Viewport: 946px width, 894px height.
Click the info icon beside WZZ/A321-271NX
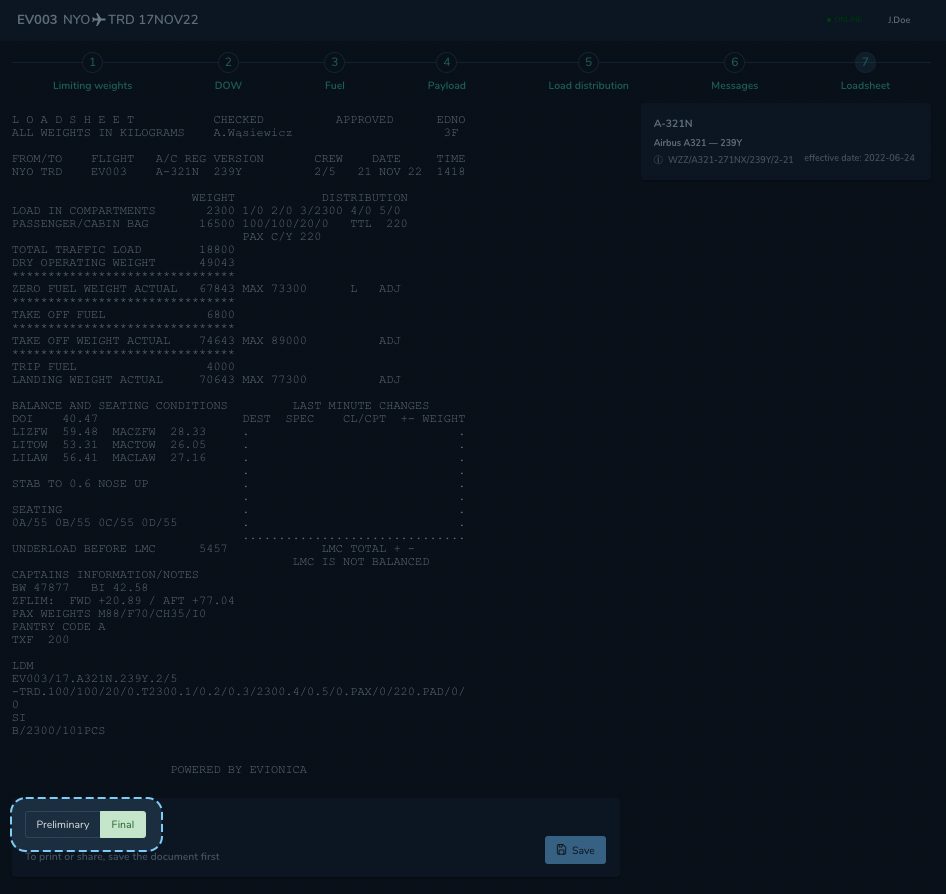click(x=658, y=160)
